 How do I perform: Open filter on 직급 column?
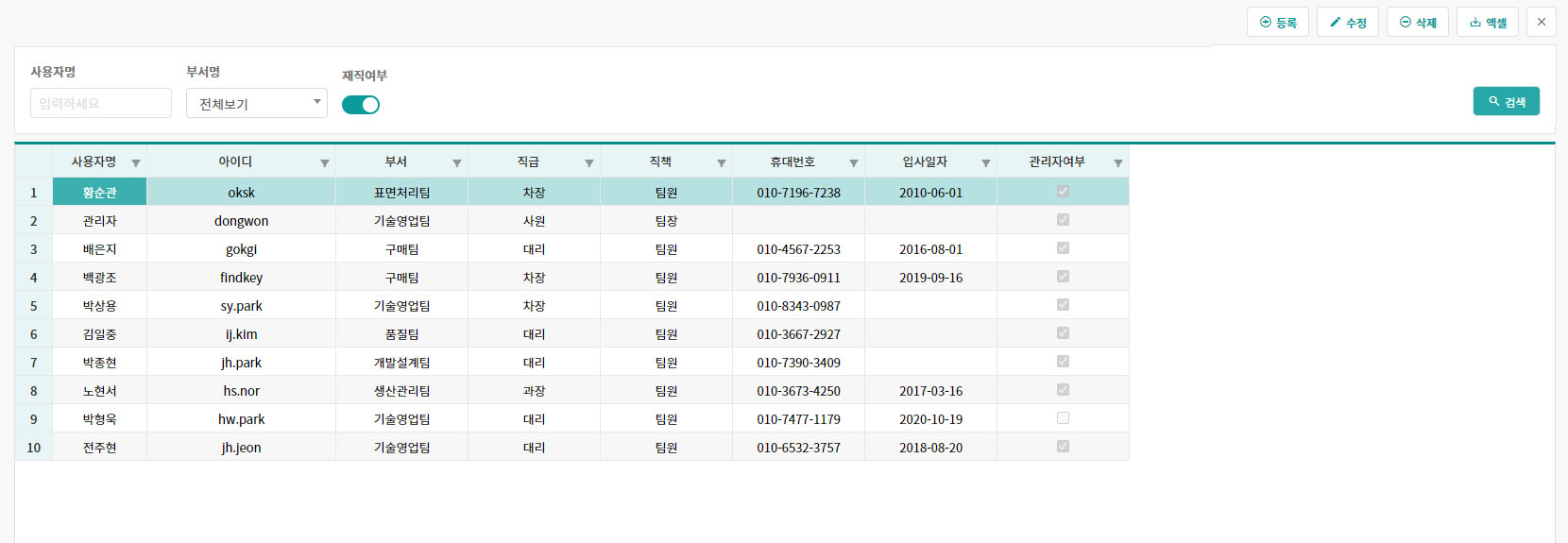coord(589,163)
